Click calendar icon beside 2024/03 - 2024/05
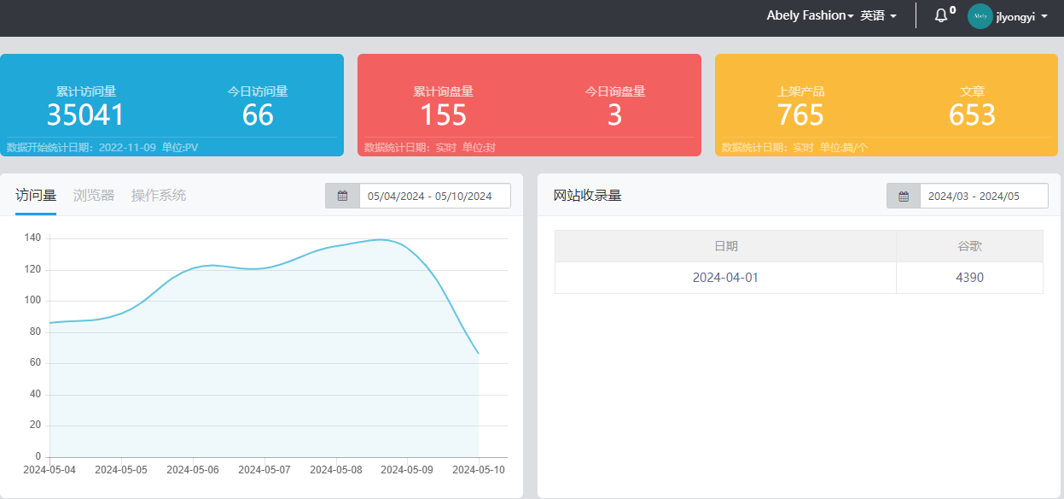The height and width of the screenshot is (499, 1064). (903, 196)
